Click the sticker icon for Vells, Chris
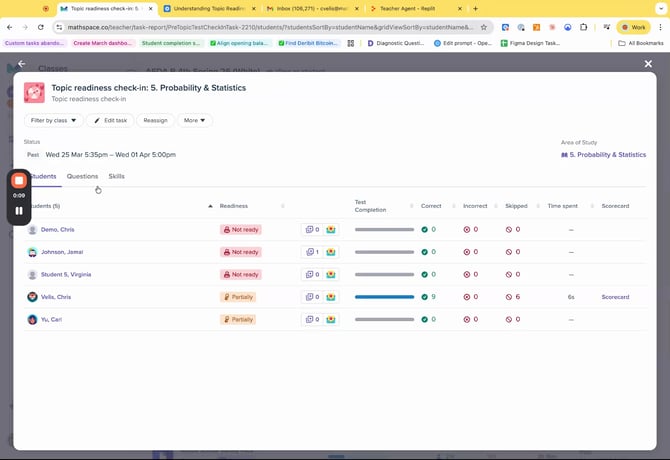The height and width of the screenshot is (460, 670). [331, 297]
